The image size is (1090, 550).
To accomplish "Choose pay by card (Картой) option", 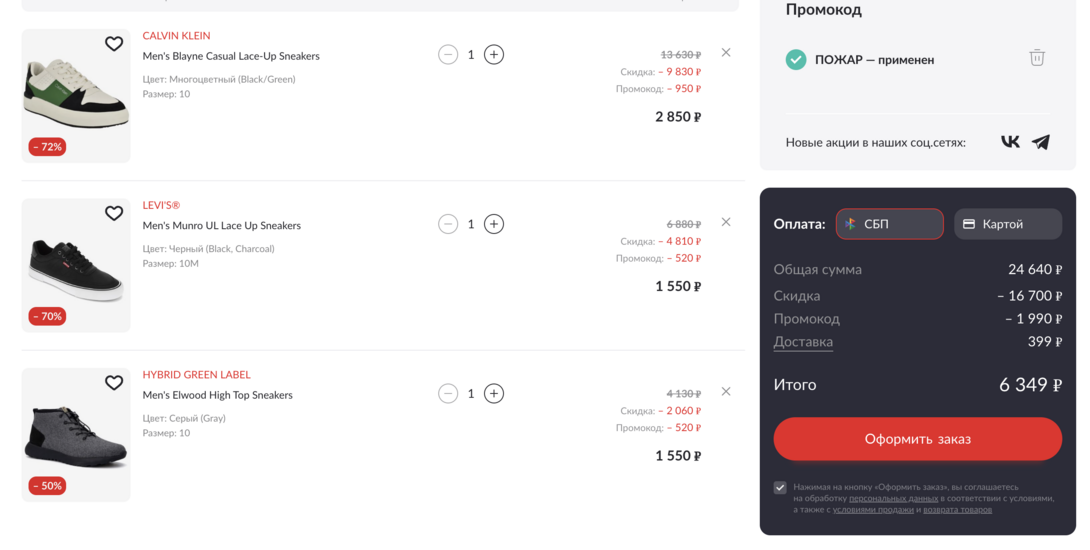I will point(1007,224).
